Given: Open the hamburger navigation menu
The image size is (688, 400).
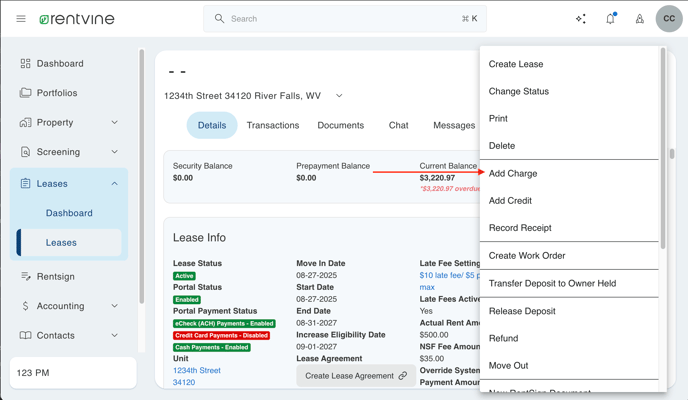Looking at the screenshot, I should pos(21,19).
